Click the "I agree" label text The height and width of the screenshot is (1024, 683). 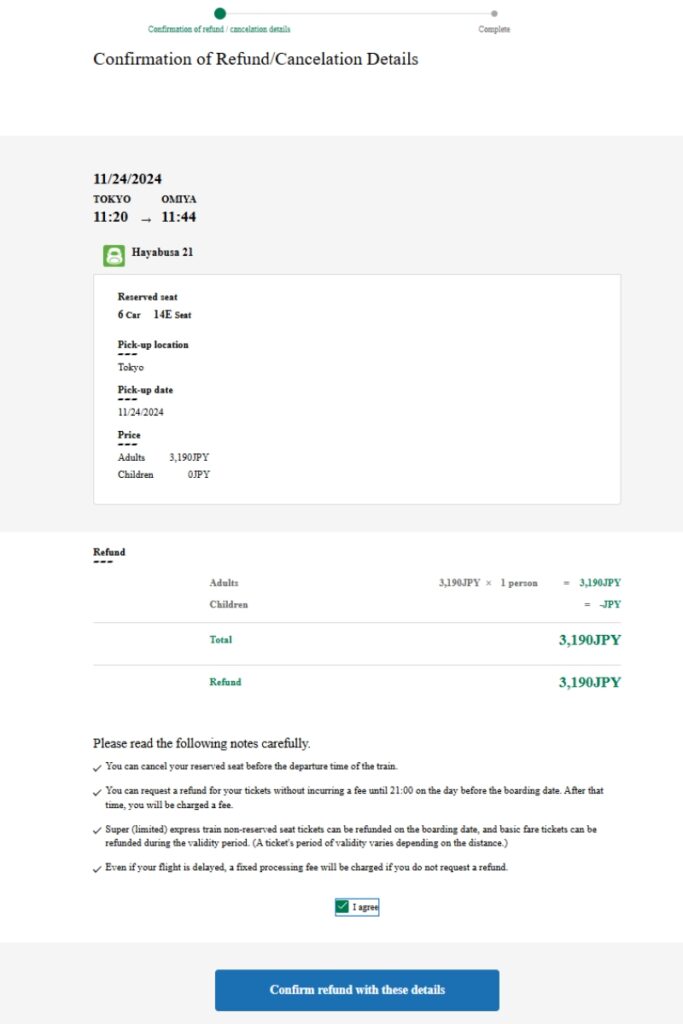(x=365, y=907)
